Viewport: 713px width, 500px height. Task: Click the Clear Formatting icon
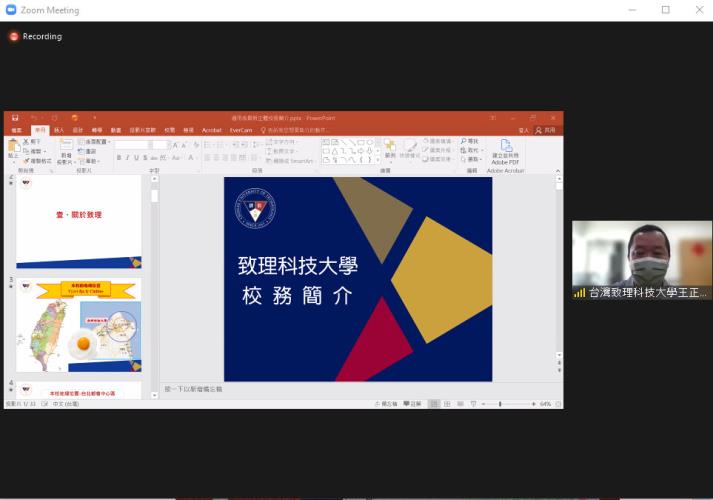tap(196, 145)
